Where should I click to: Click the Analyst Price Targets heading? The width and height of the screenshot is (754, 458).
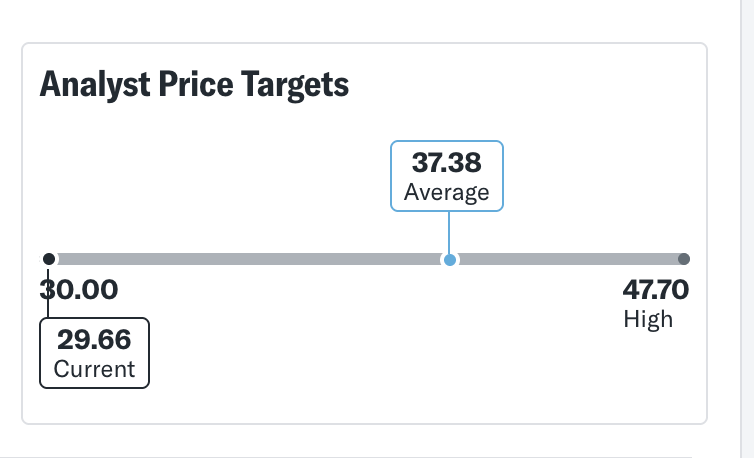[194, 85]
